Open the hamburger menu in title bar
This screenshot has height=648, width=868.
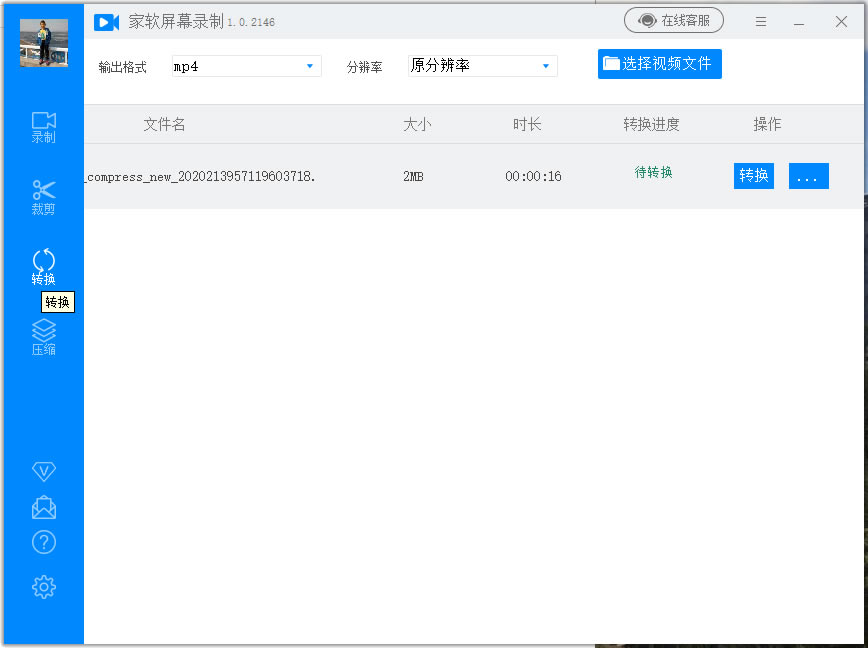click(x=761, y=21)
